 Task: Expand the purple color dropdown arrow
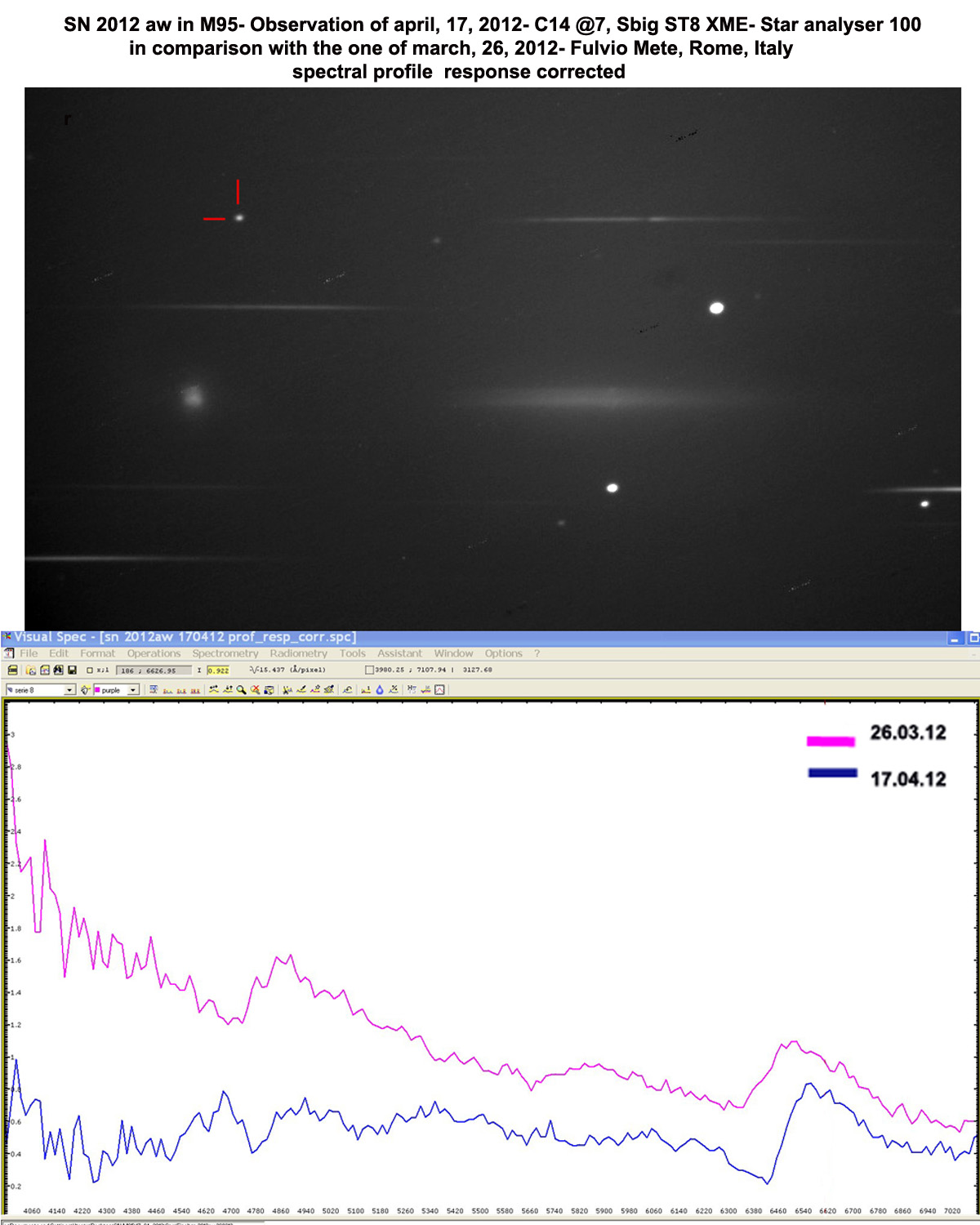click(x=133, y=690)
